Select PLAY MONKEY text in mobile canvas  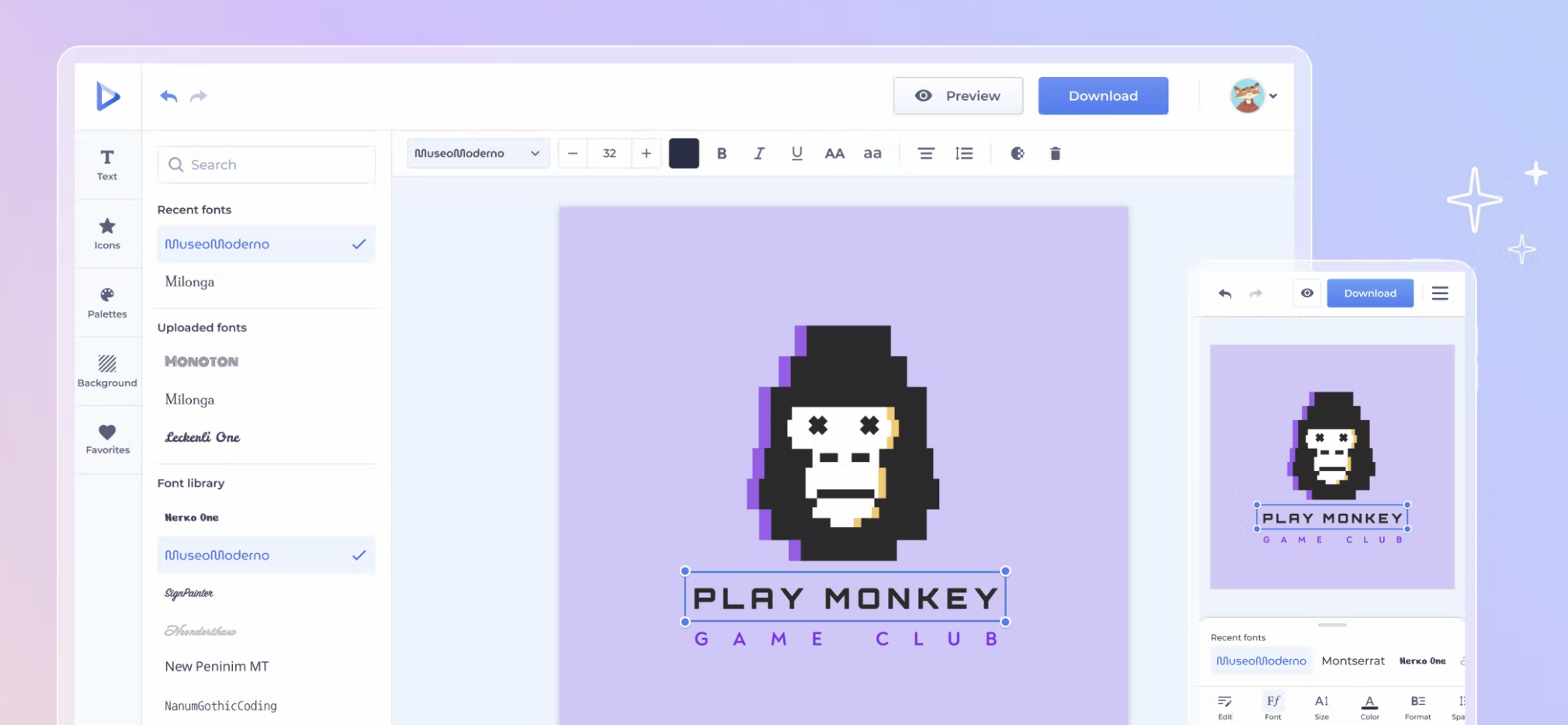point(1332,518)
